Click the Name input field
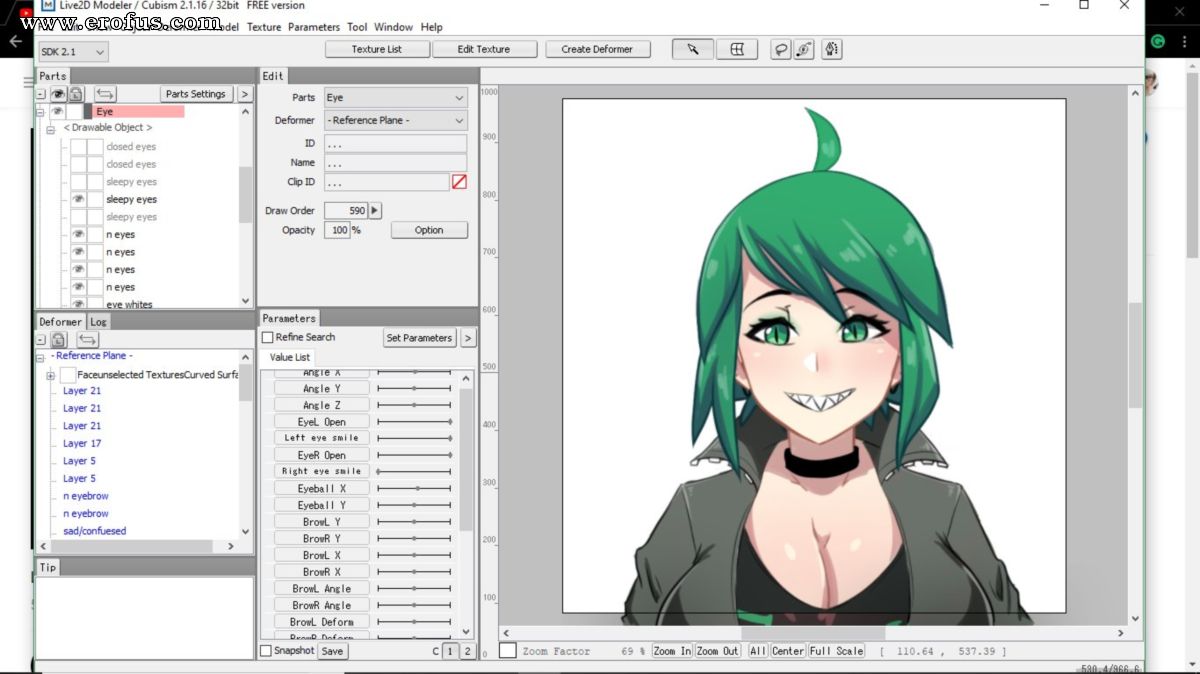 (x=395, y=163)
